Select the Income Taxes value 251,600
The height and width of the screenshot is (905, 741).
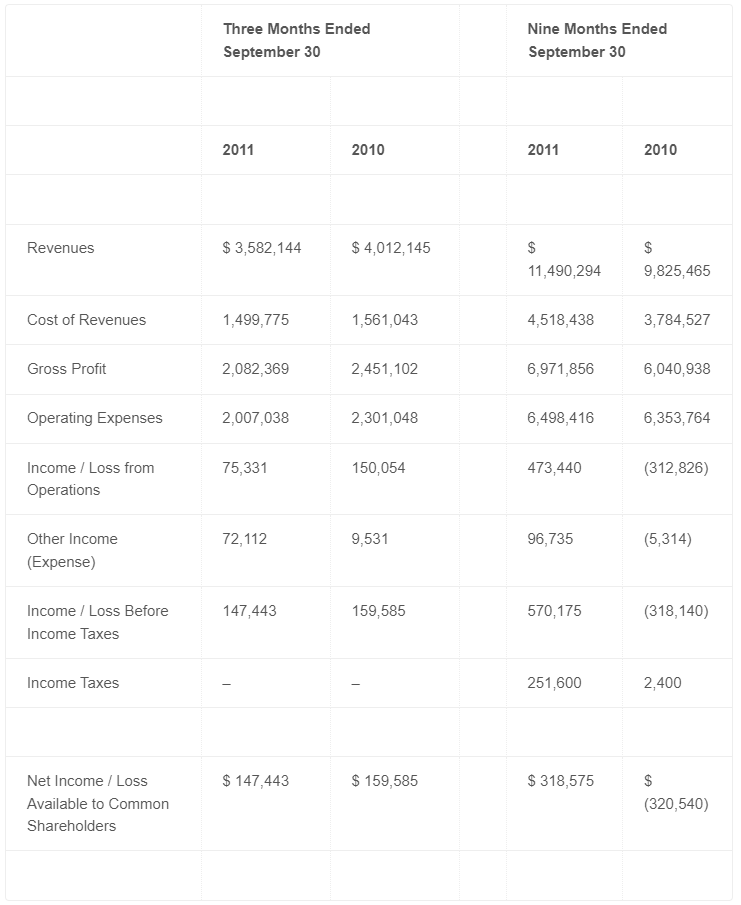pos(554,683)
